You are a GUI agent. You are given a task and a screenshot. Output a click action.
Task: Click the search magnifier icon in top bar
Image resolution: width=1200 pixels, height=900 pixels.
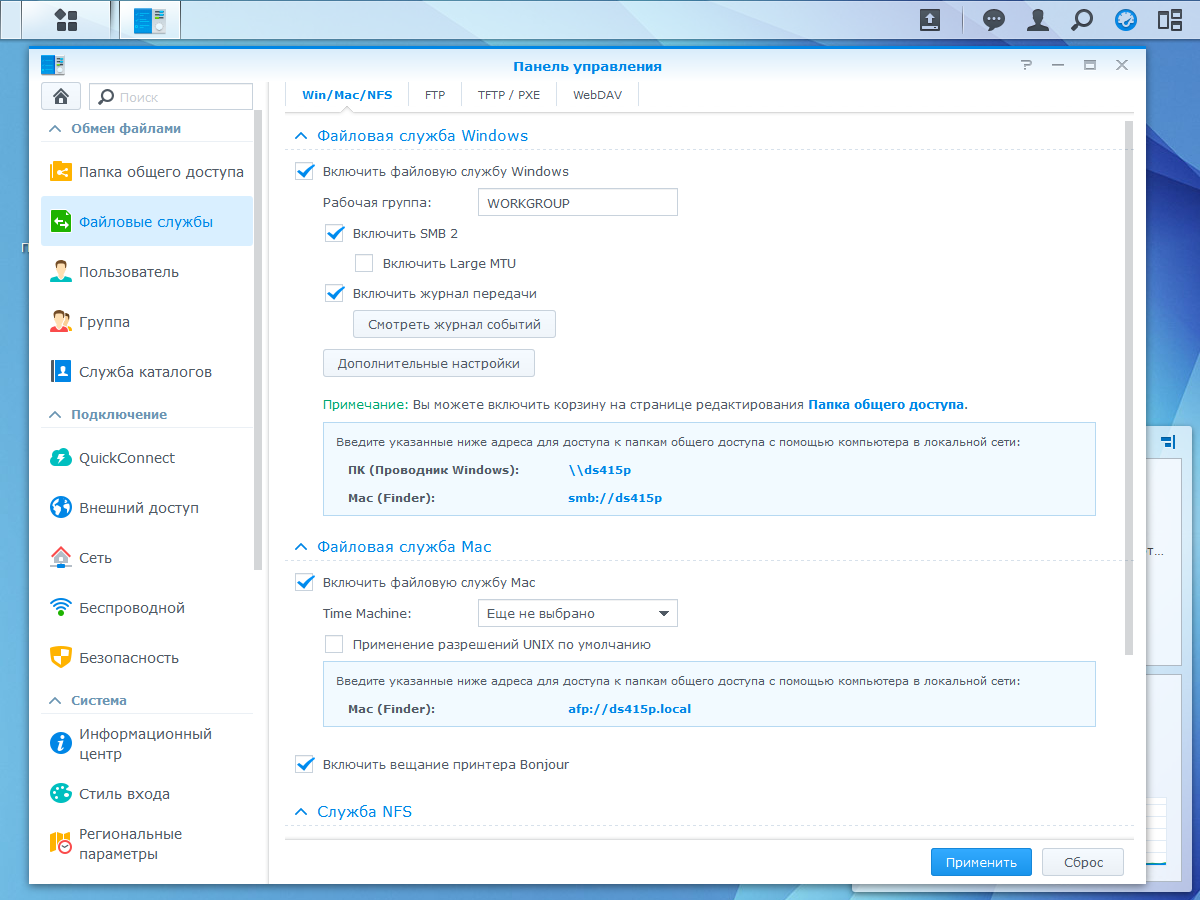click(x=1082, y=19)
